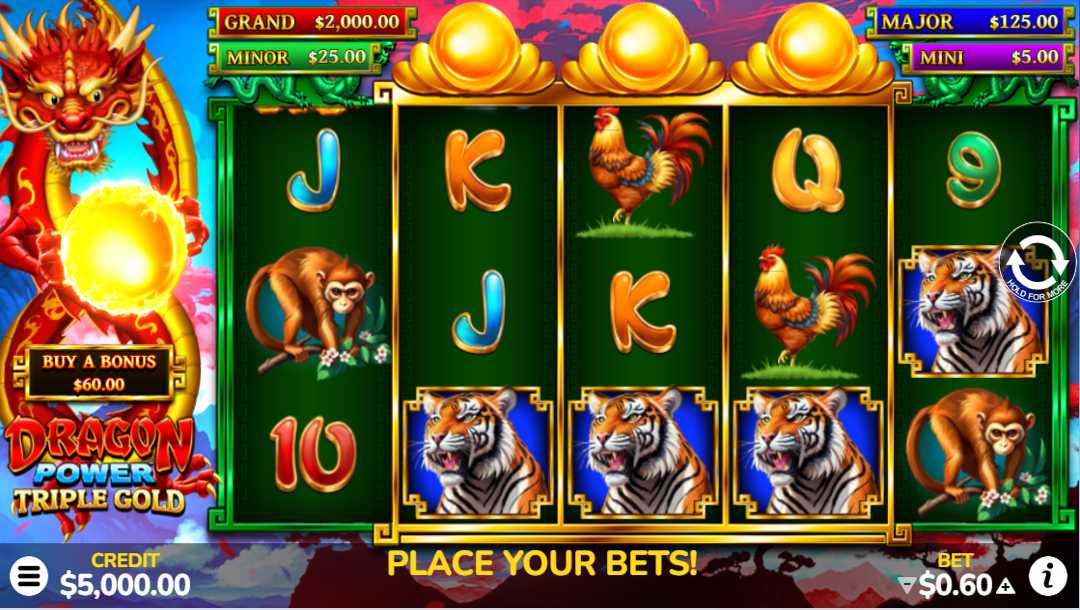1080x610 pixels.
Task: Click the tiger symbol on fifth reel
Action: [x=972, y=312]
